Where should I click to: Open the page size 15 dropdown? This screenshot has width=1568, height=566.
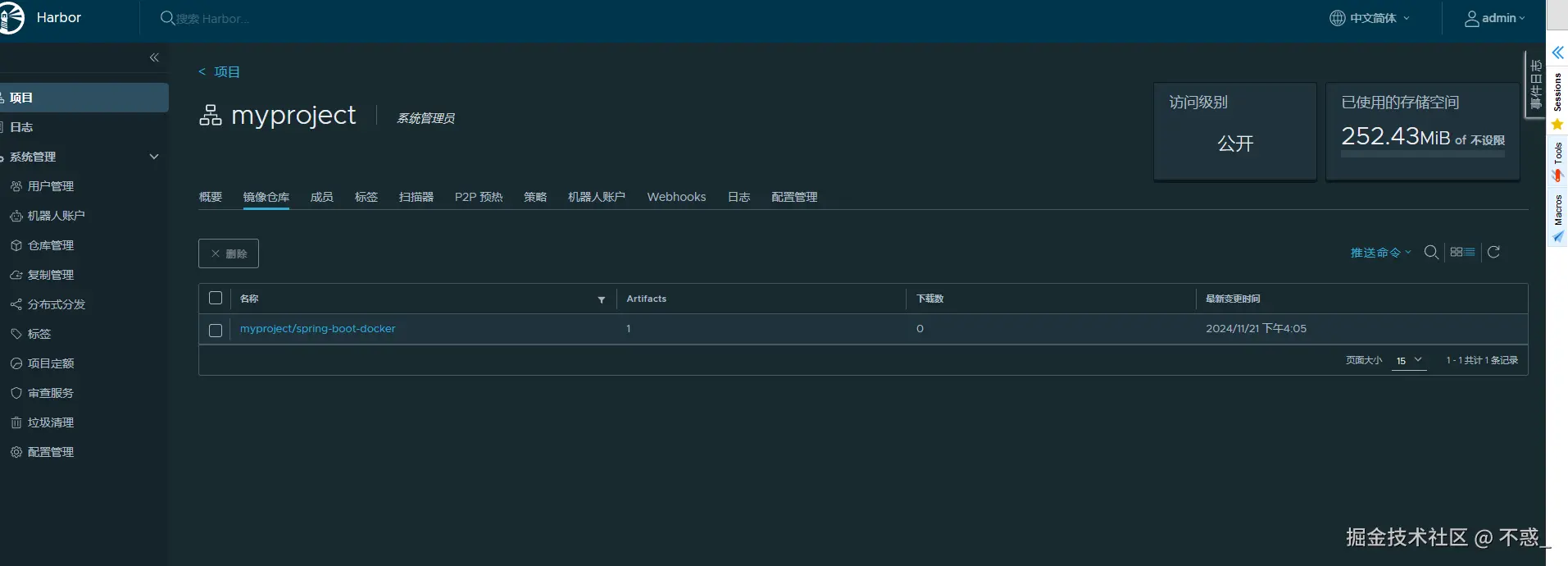[1409, 360]
